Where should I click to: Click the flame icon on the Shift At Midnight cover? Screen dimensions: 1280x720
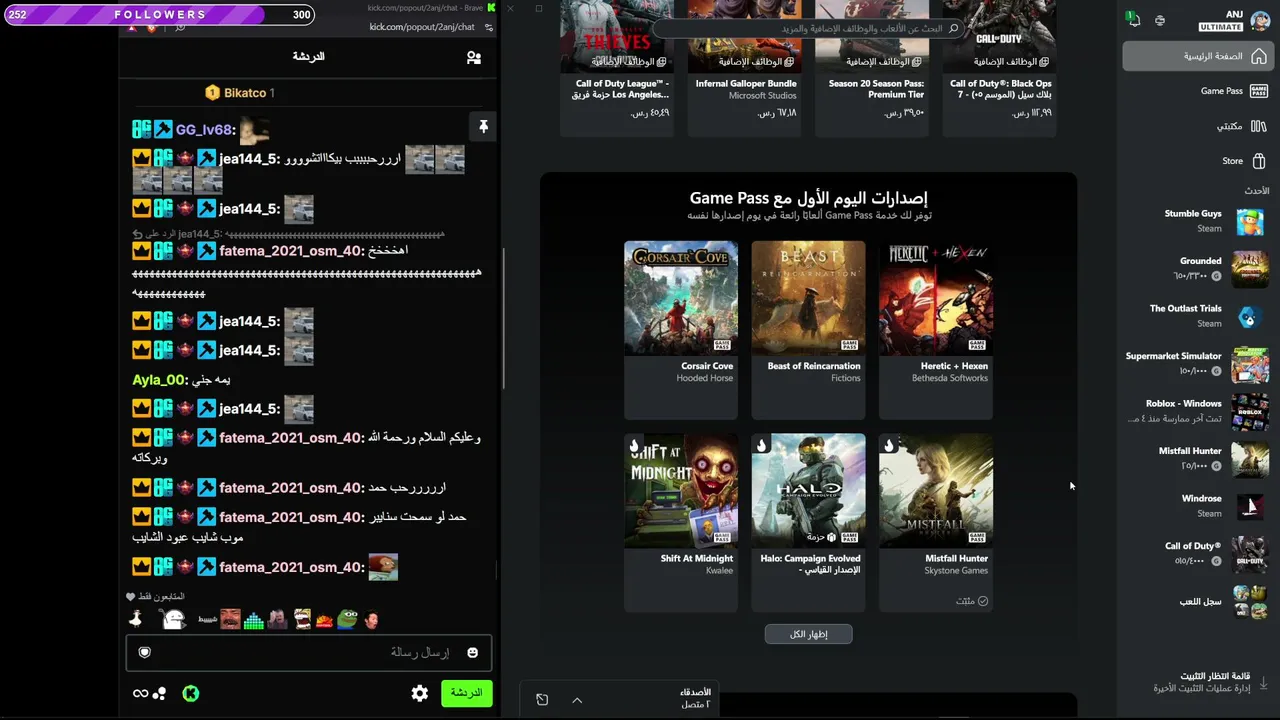(x=634, y=444)
